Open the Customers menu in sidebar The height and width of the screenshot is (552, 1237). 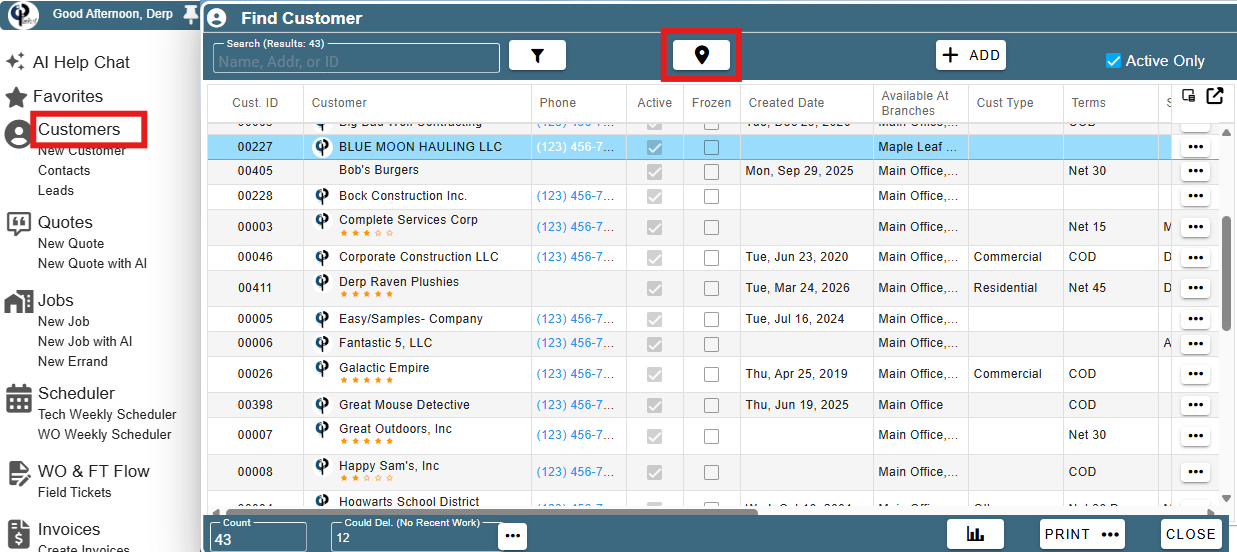pyautogui.click(x=79, y=130)
